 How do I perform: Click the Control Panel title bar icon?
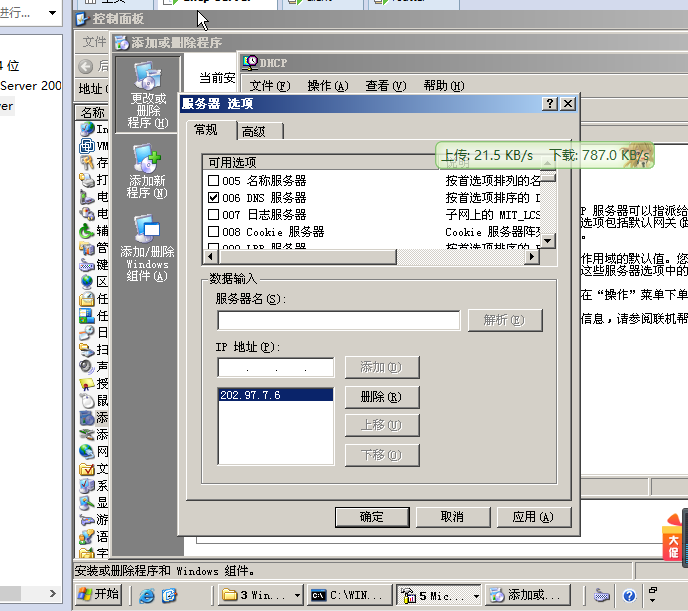click(x=82, y=19)
